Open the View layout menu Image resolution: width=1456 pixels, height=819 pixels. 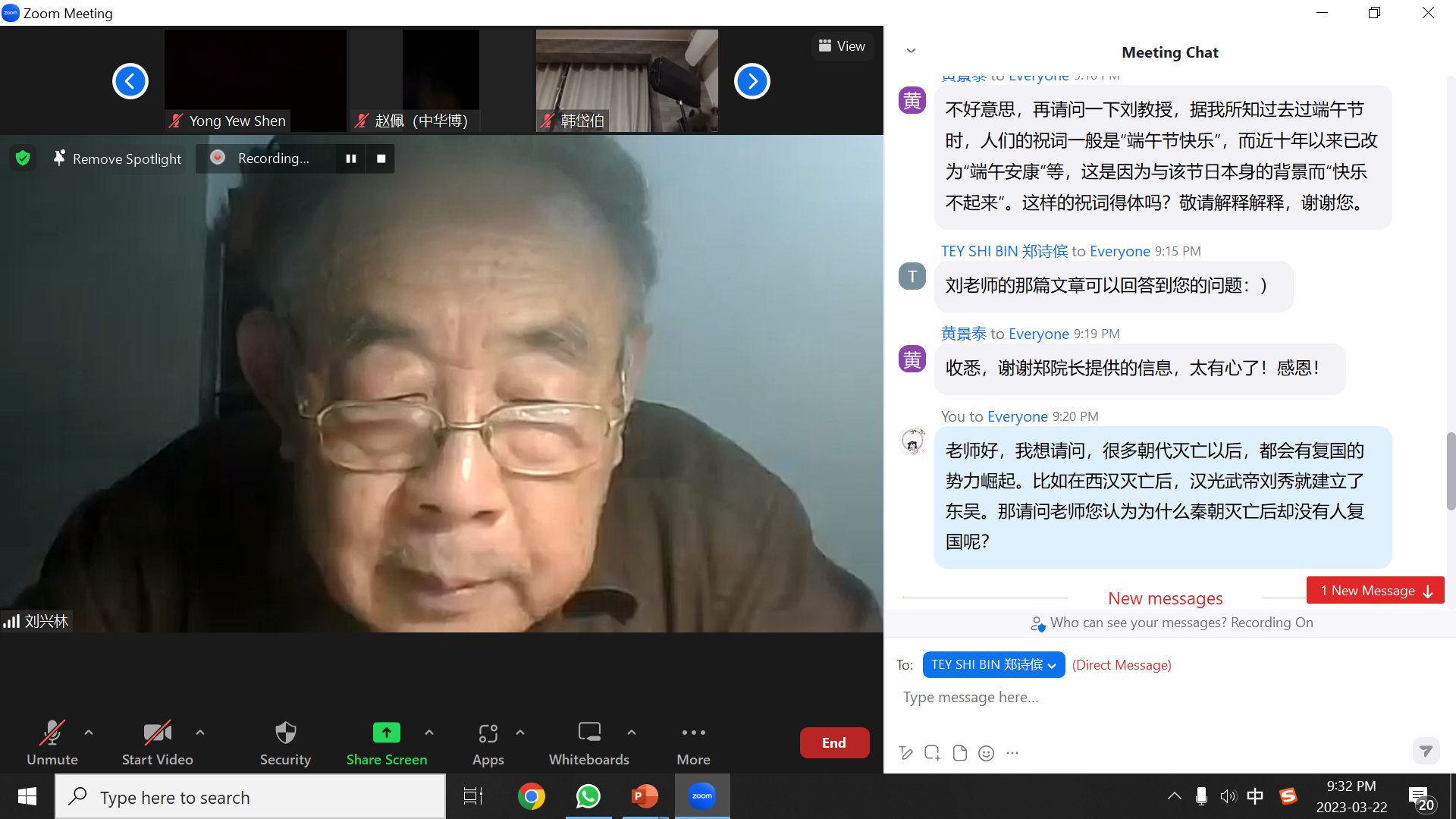point(842,46)
